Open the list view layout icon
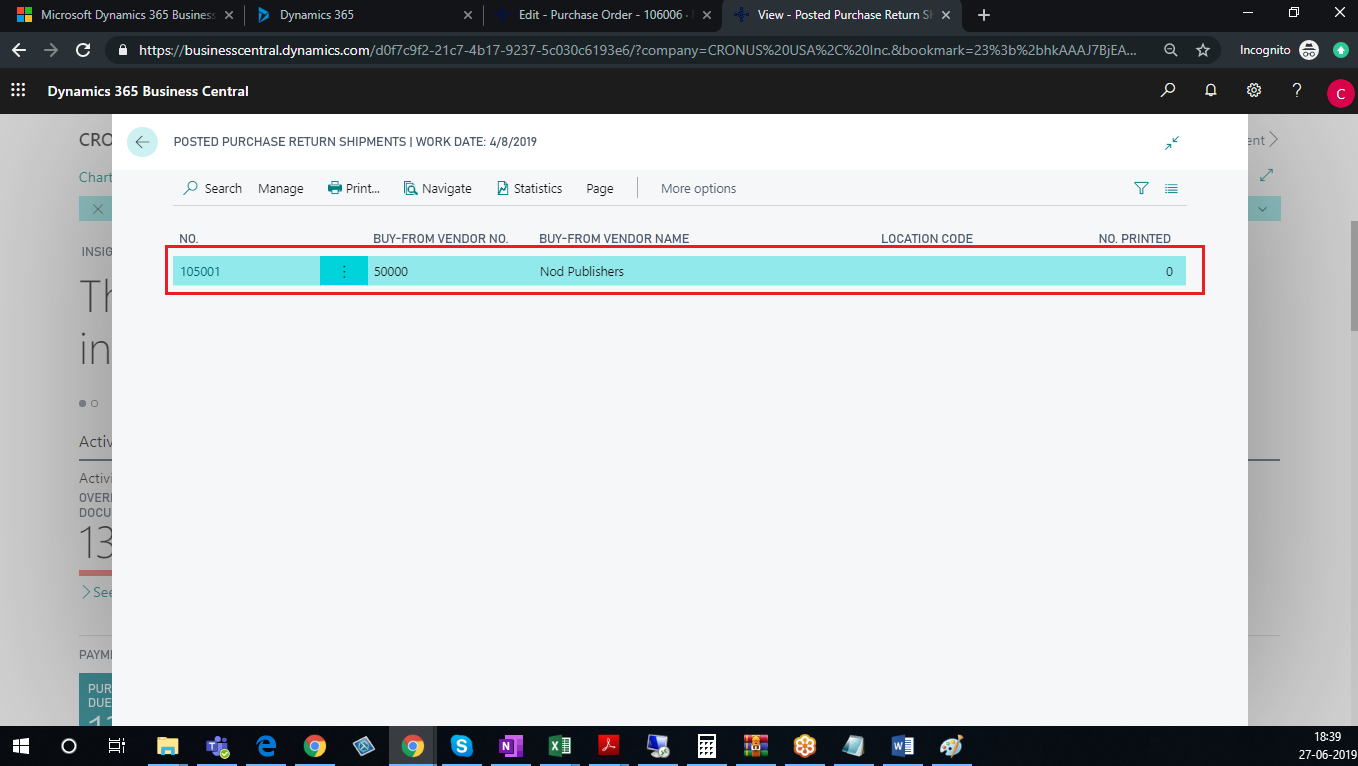The image size is (1358, 766). (1171, 188)
